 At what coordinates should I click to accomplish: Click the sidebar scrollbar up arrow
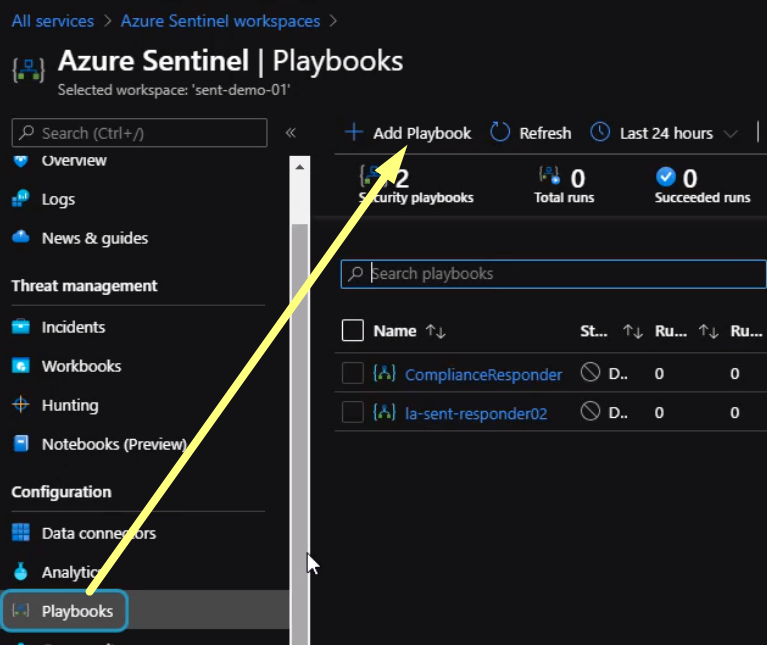(x=300, y=167)
